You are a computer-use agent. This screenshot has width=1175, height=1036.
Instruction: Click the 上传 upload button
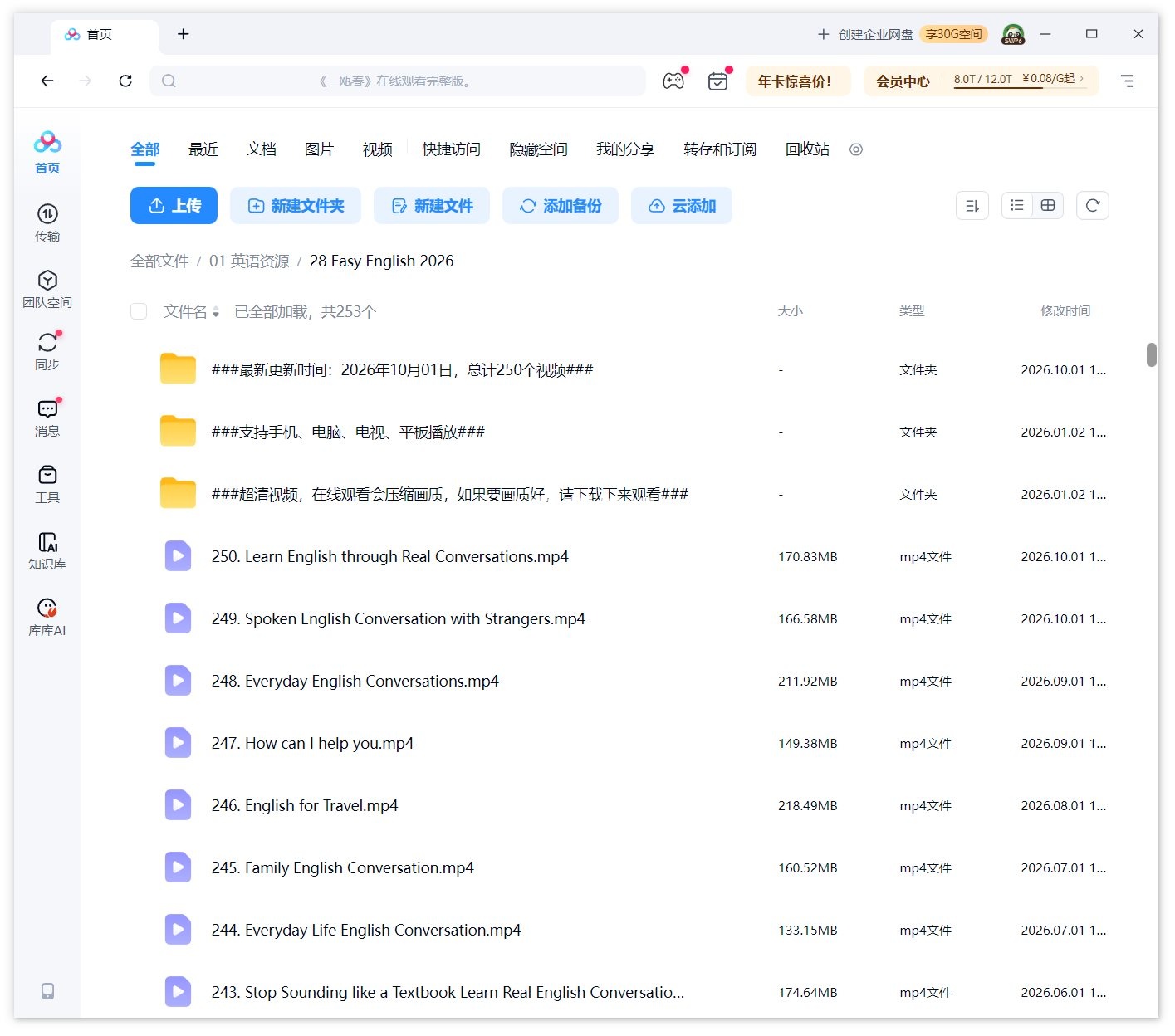(x=174, y=205)
